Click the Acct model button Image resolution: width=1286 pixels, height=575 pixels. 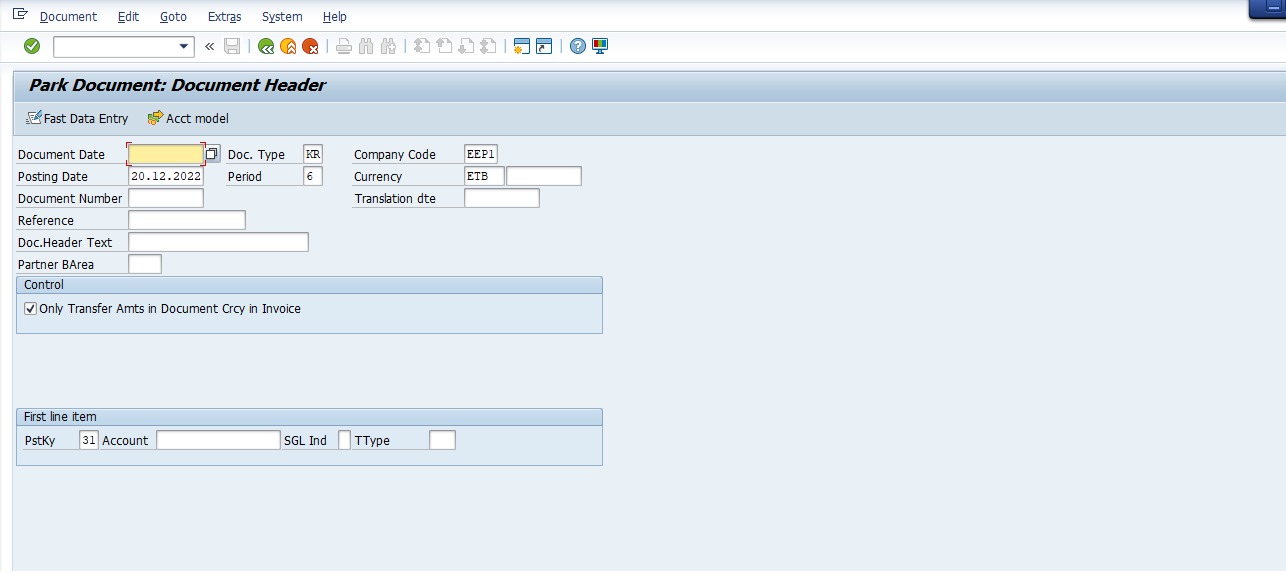[188, 118]
